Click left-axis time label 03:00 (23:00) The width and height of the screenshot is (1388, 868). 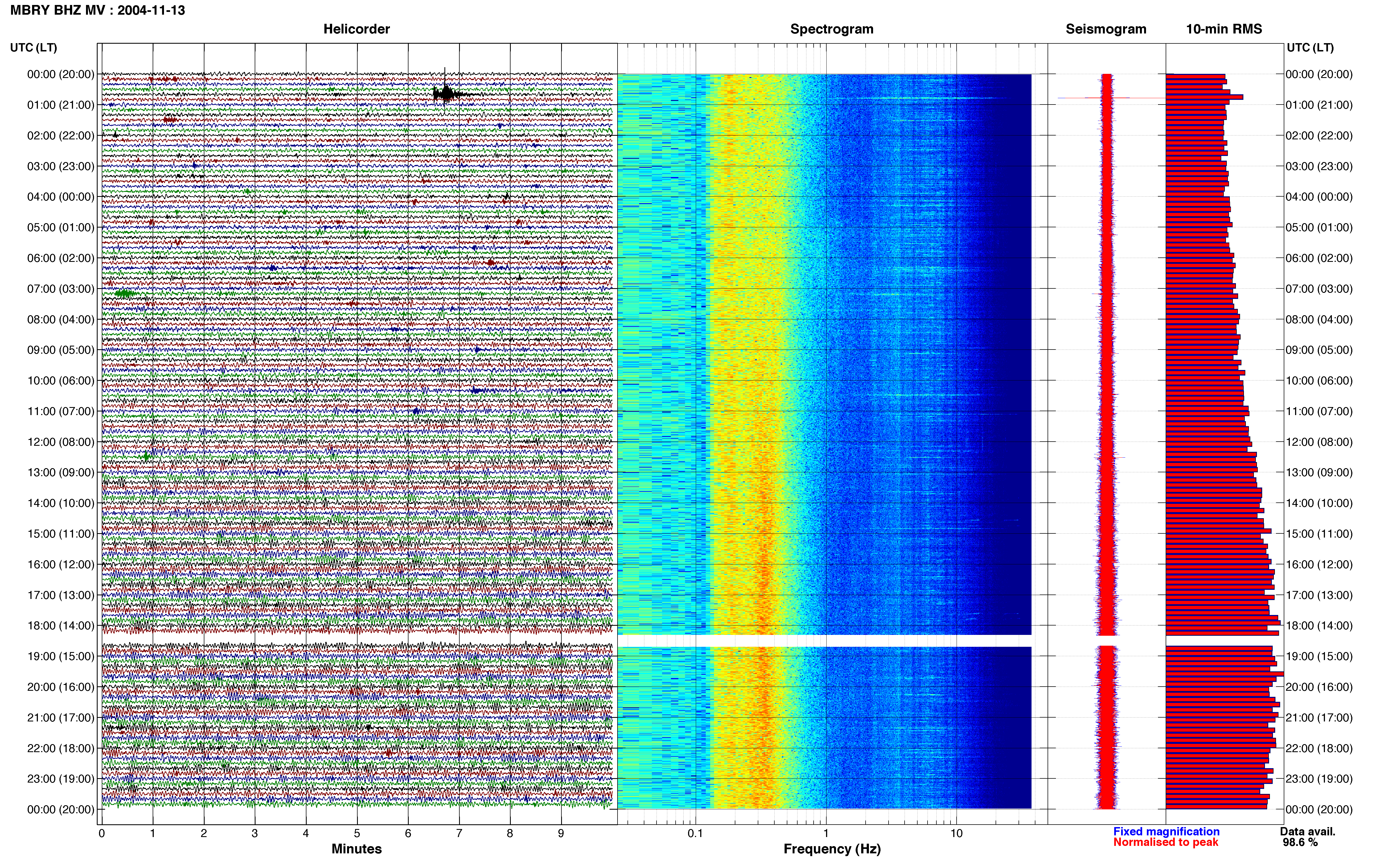(x=60, y=166)
